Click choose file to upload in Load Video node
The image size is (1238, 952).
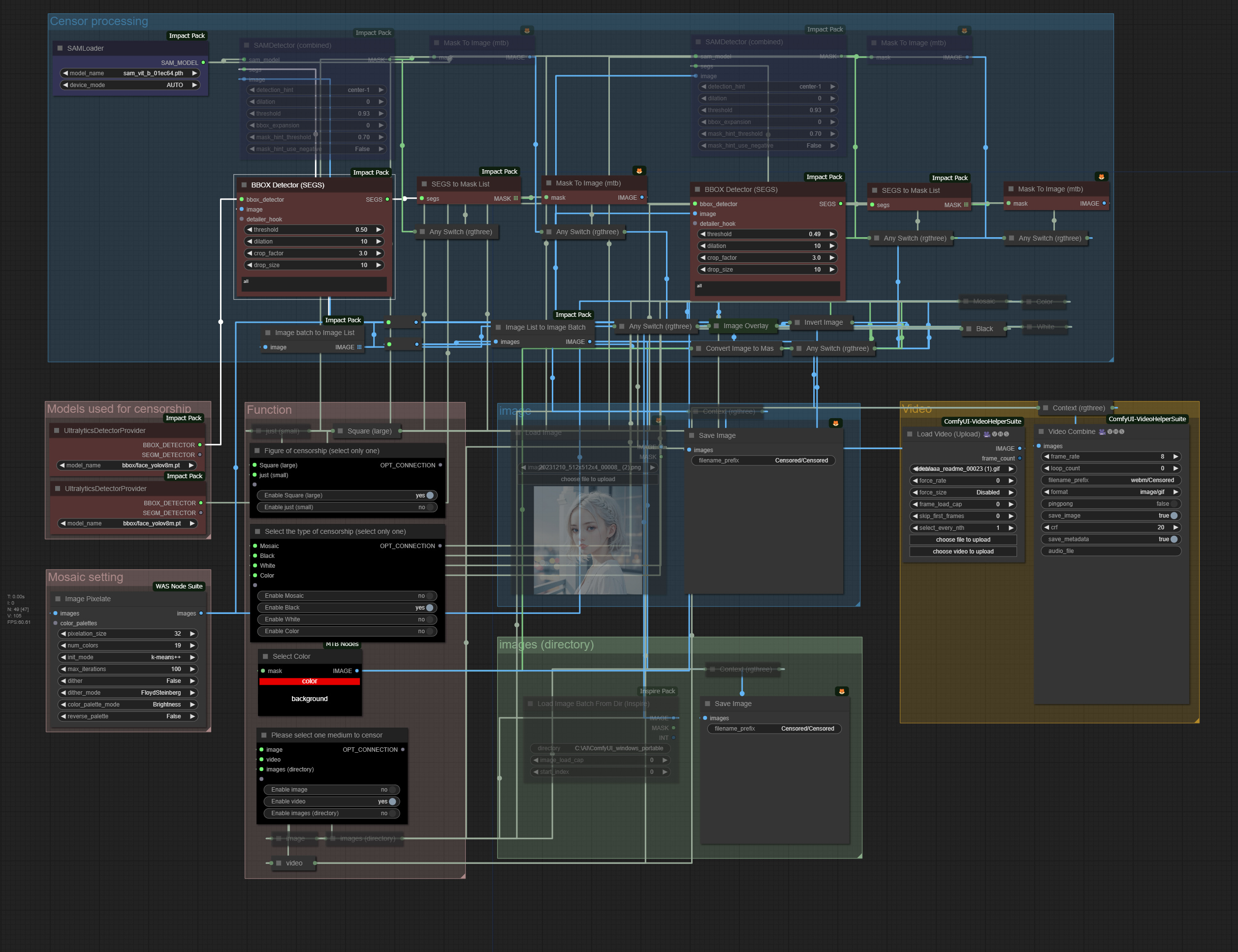tap(963, 539)
